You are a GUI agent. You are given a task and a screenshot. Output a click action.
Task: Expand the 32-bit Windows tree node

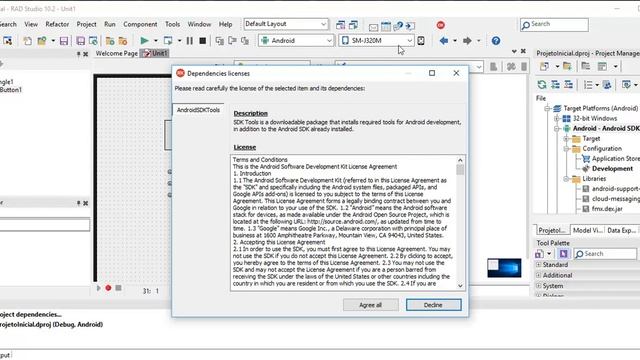tap(556, 118)
